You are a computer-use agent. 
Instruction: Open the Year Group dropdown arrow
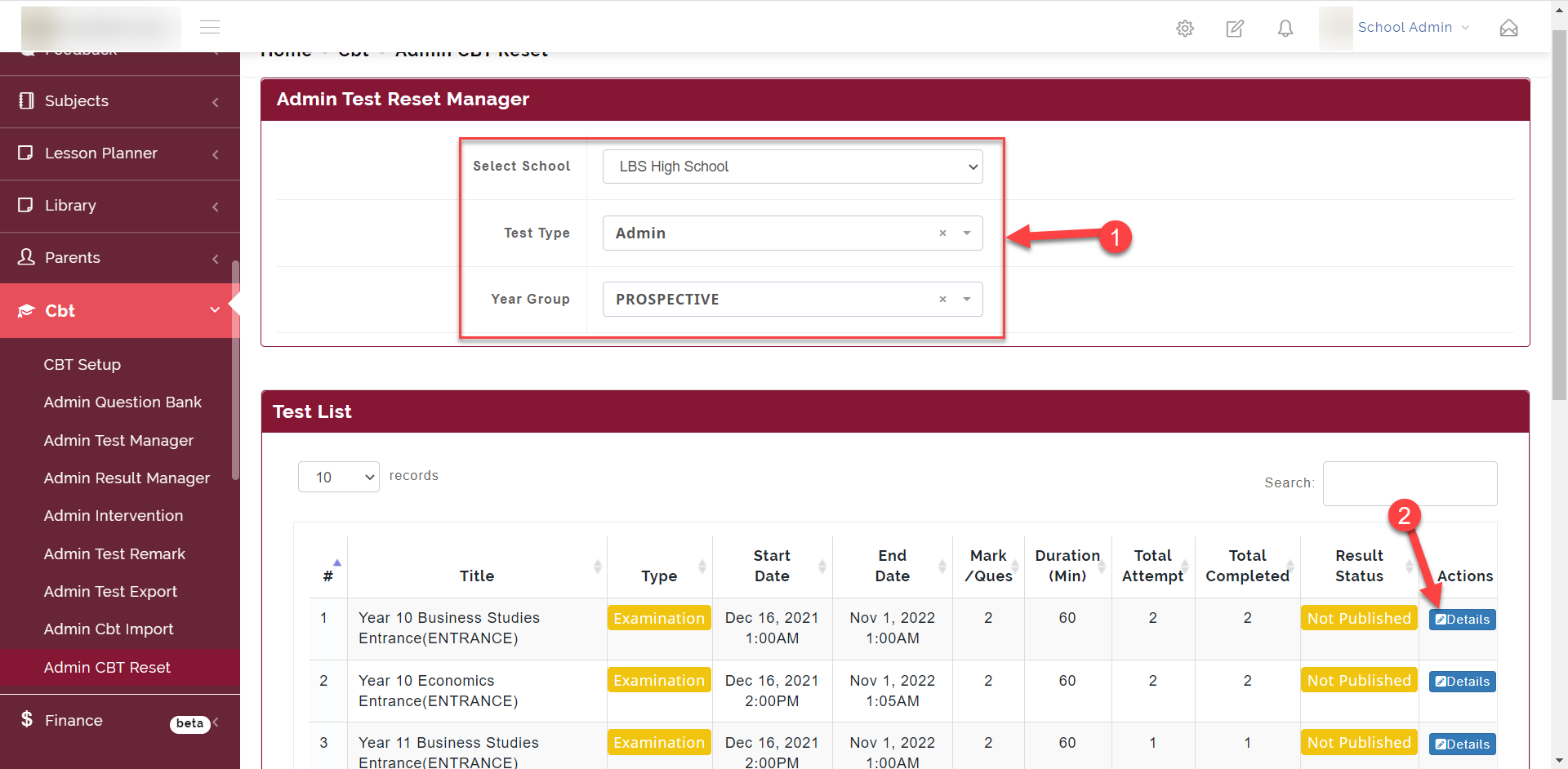[967, 300]
